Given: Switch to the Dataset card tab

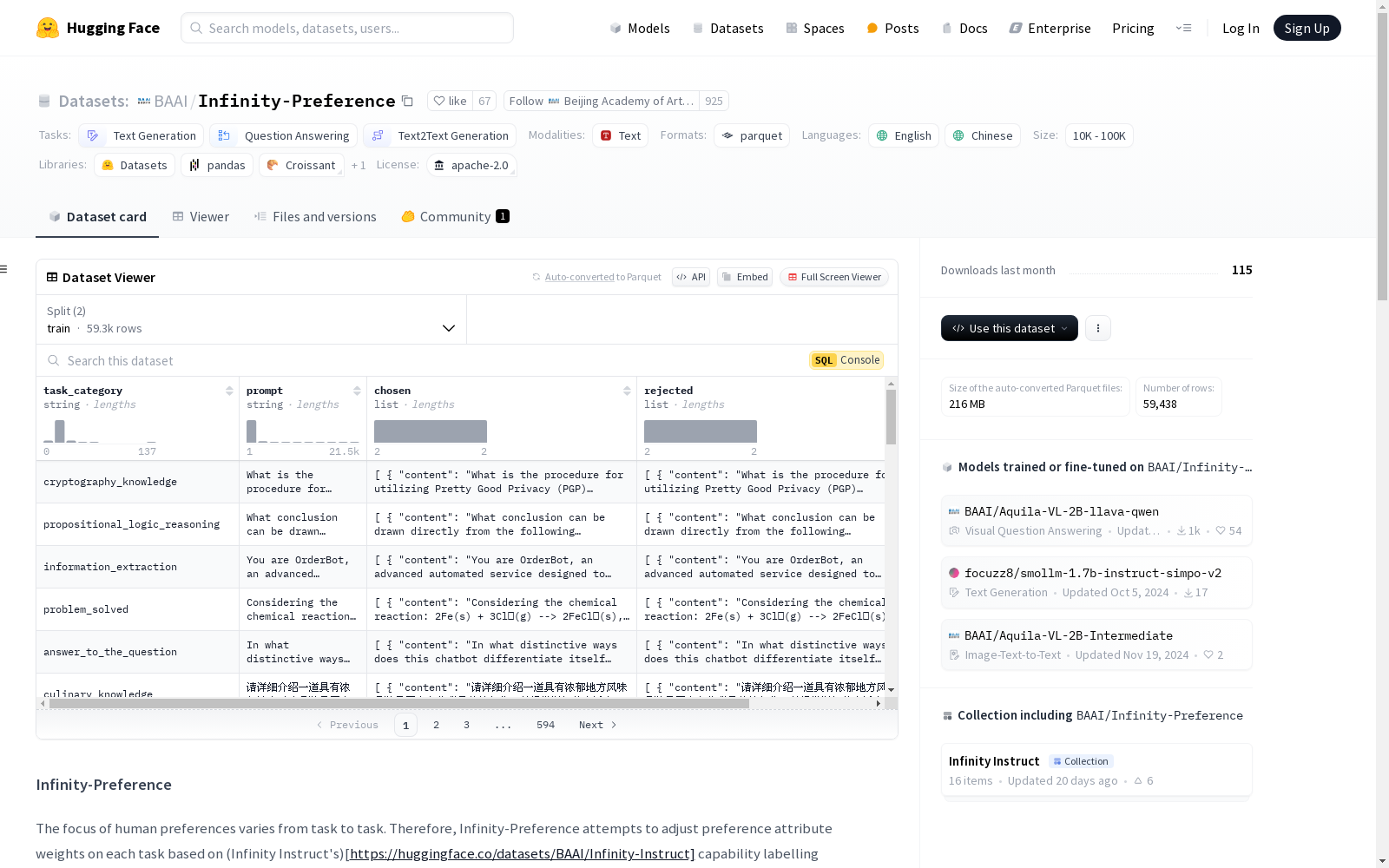Looking at the screenshot, I should click(x=97, y=217).
